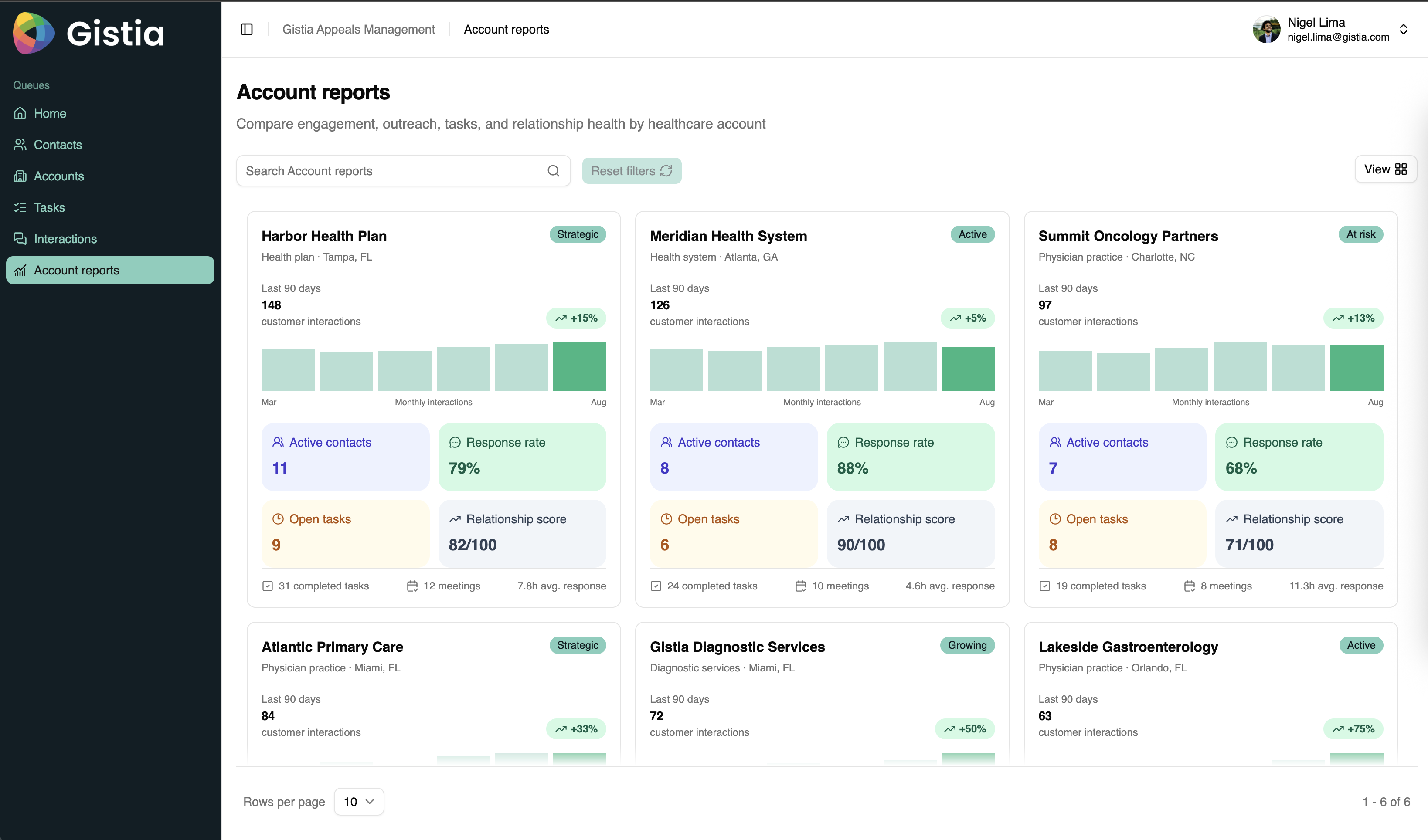Click Nigel Lima's avatar photo
Screen dimensions: 1428x840
click(1267, 30)
